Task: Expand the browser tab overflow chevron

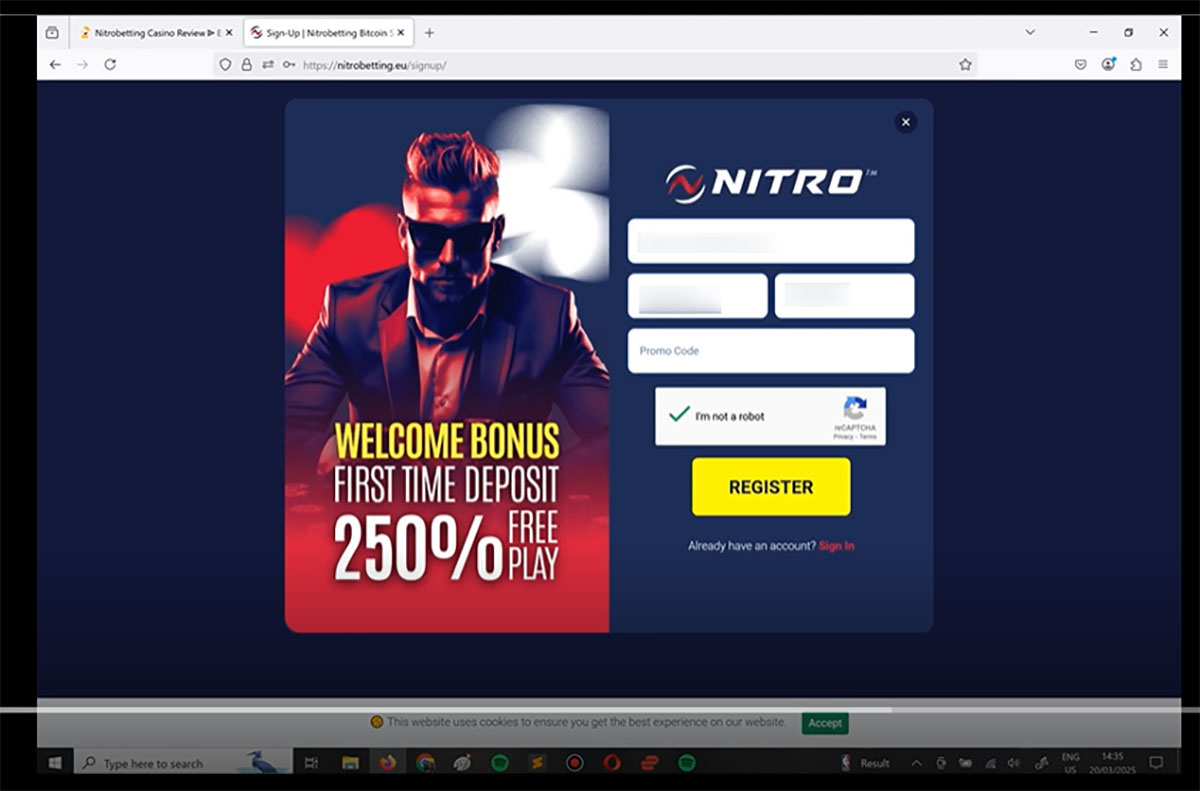Action: pyautogui.click(x=1031, y=32)
